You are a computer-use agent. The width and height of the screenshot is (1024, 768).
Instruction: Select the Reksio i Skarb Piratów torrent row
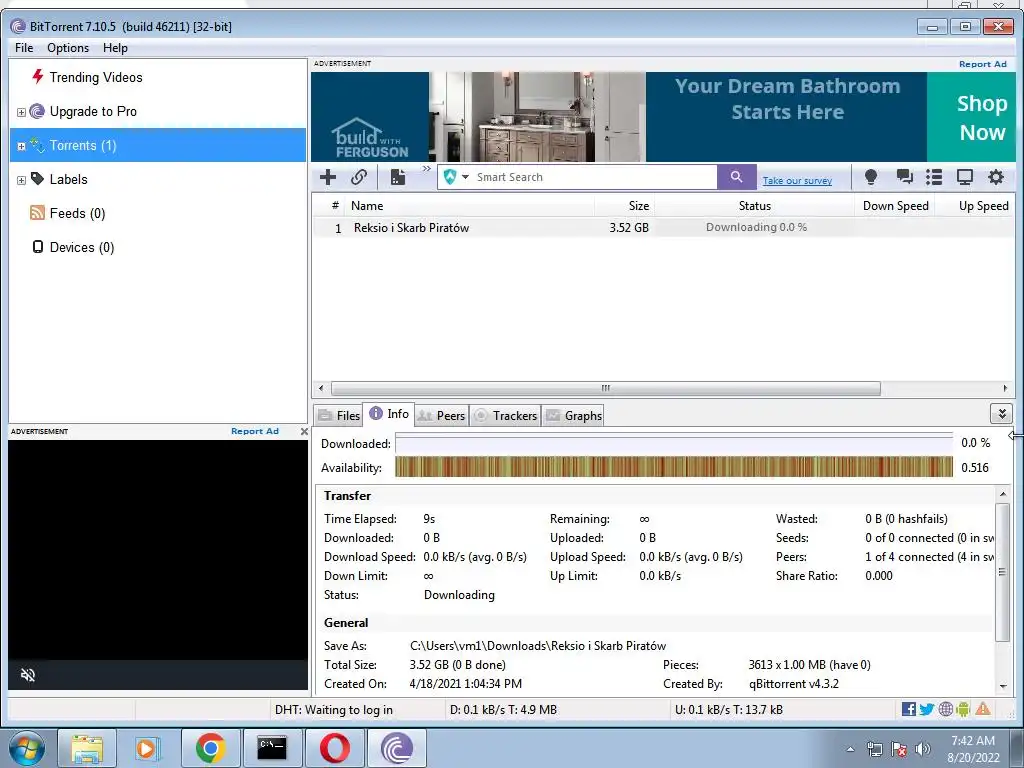[663, 227]
